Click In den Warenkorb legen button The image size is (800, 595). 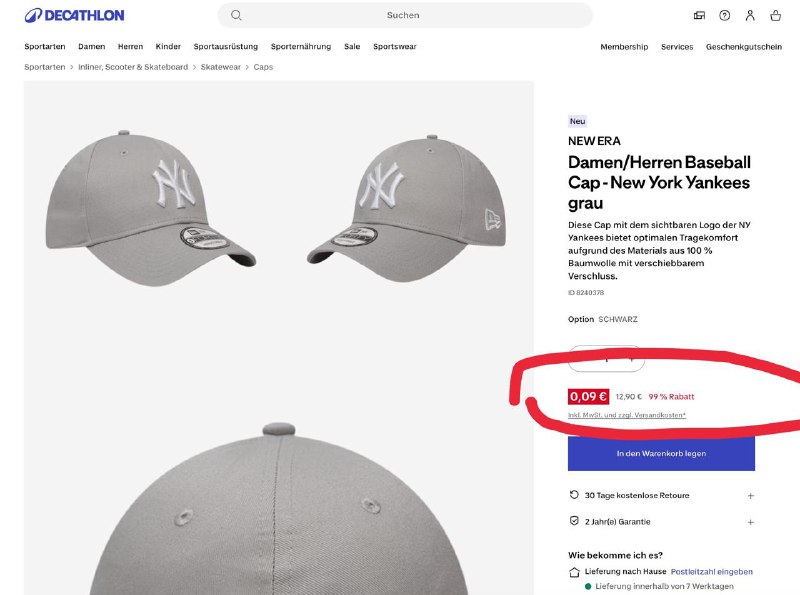pos(661,453)
